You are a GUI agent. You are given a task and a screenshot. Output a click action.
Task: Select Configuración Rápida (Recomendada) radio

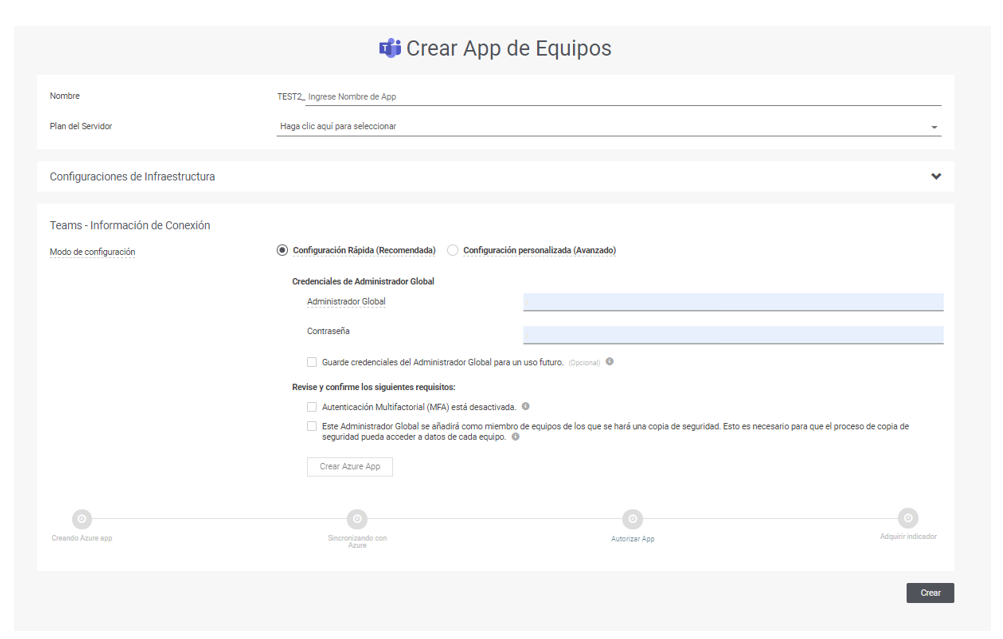click(x=282, y=250)
